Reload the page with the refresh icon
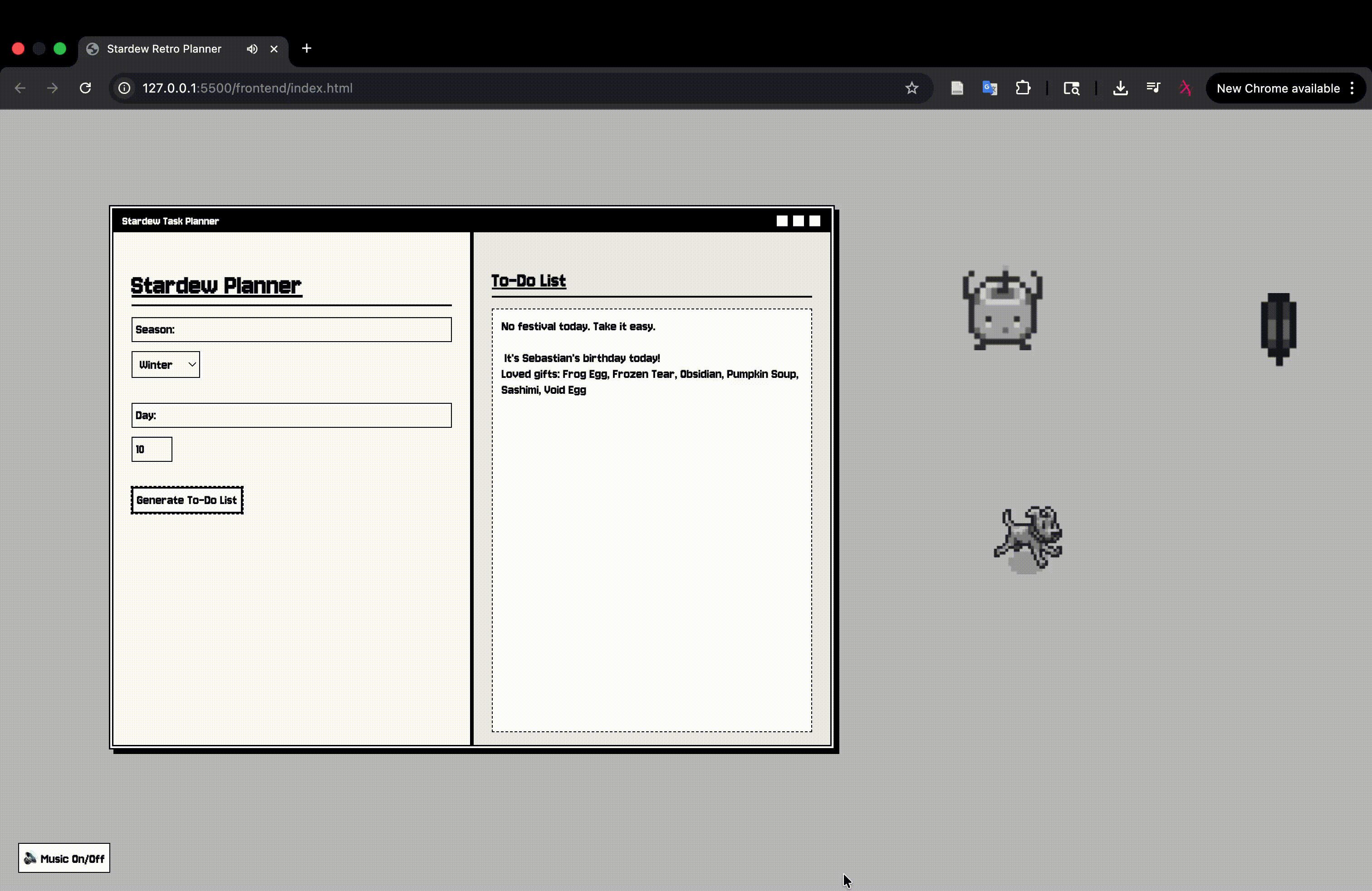The height and width of the screenshot is (891, 1372). click(85, 88)
